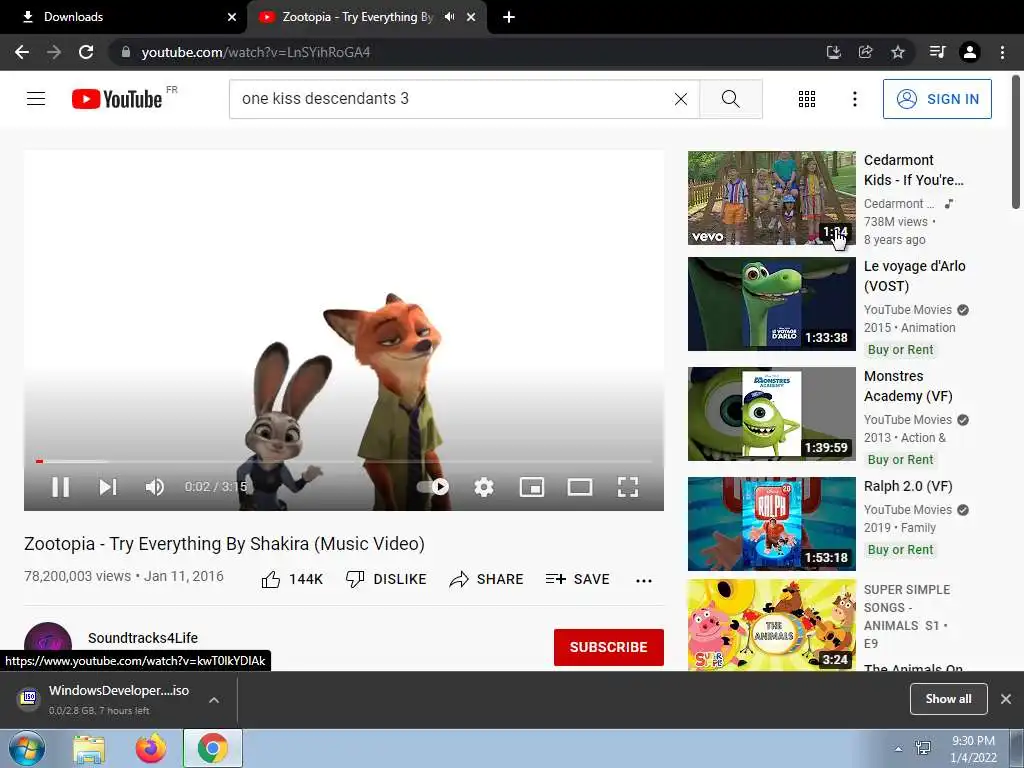This screenshot has width=1024, height=768.
Task: Open Windows Explorer from taskbar
Action: [89, 749]
